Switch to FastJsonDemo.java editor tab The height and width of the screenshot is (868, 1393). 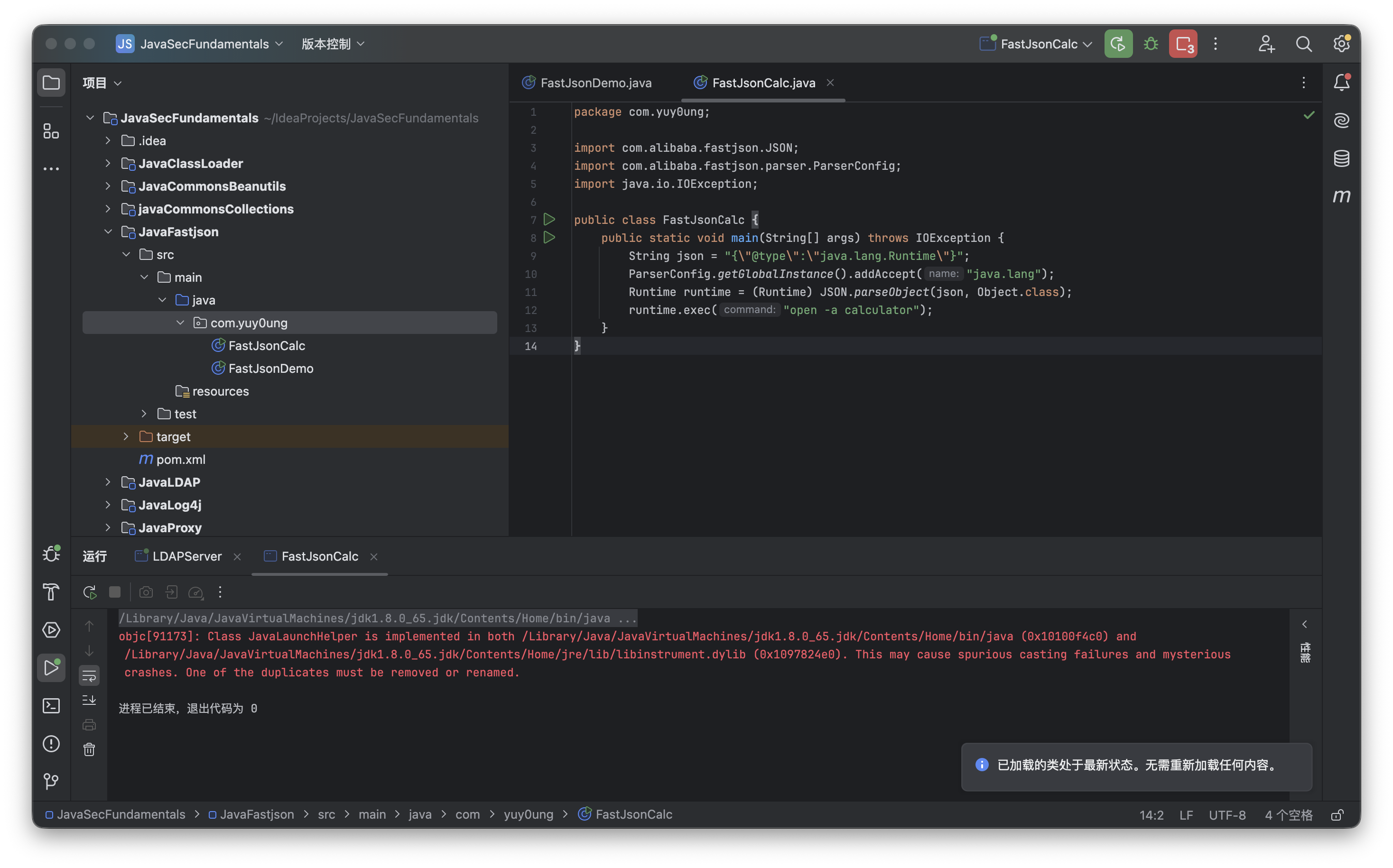tap(595, 83)
